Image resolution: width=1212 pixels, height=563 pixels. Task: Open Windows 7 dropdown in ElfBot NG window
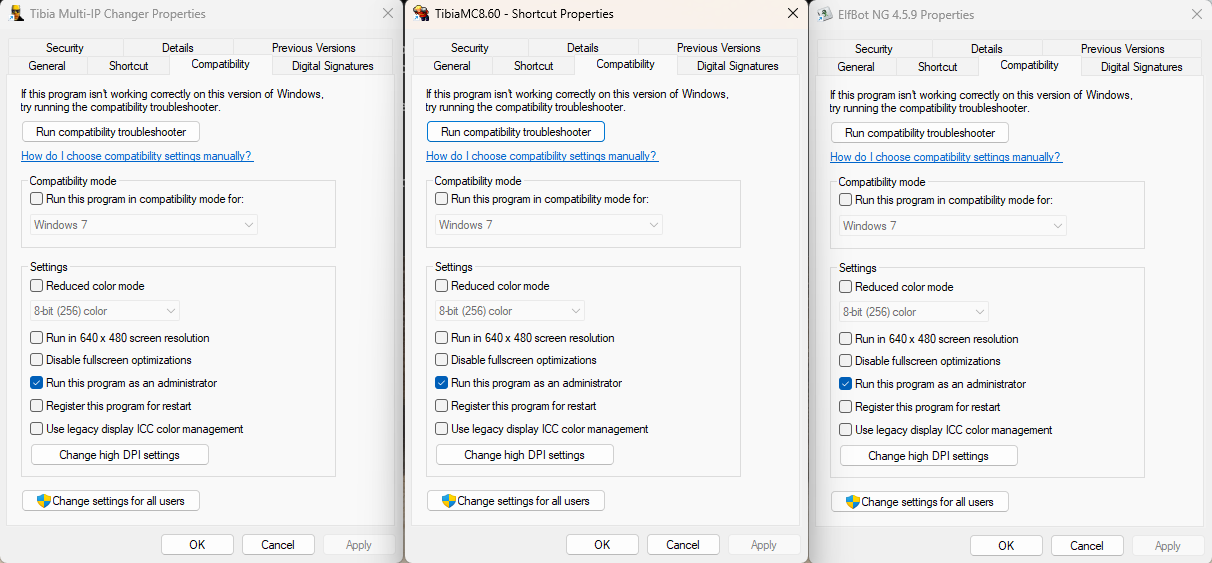[953, 226]
